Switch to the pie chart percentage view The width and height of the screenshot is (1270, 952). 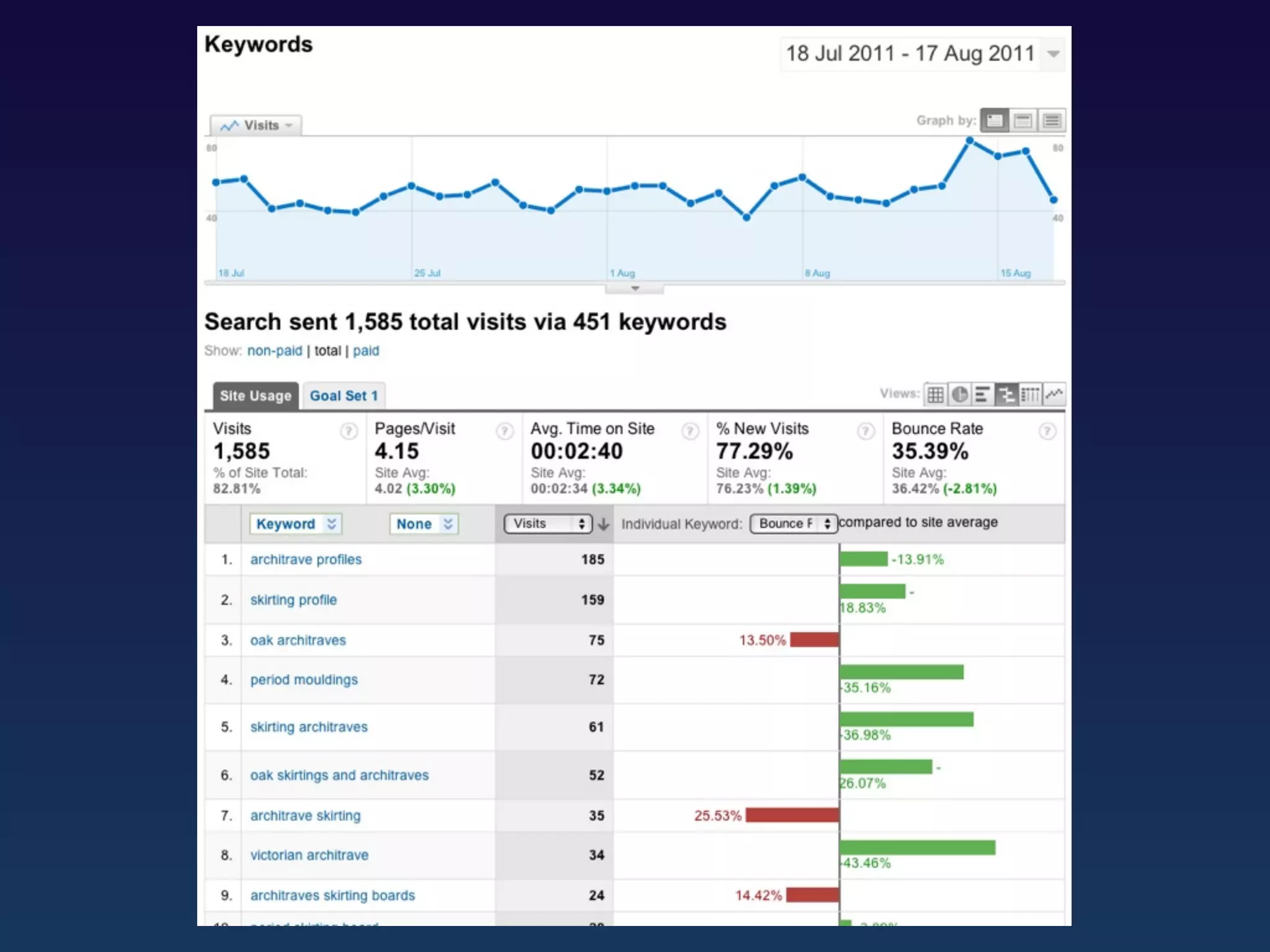pos(959,394)
